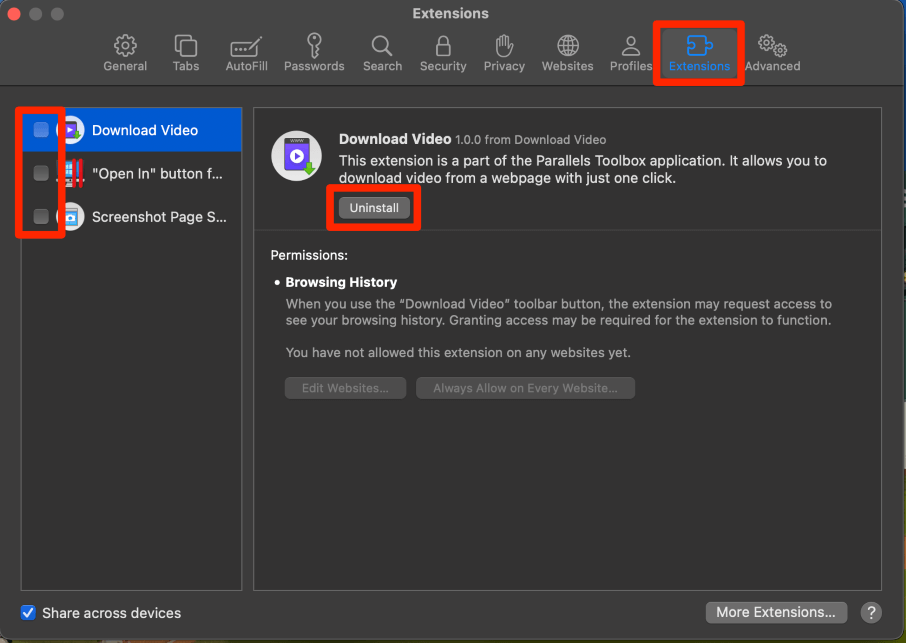Switch to the Profiles pane
This screenshot has height=643, width=906.
tap(631, 53)
